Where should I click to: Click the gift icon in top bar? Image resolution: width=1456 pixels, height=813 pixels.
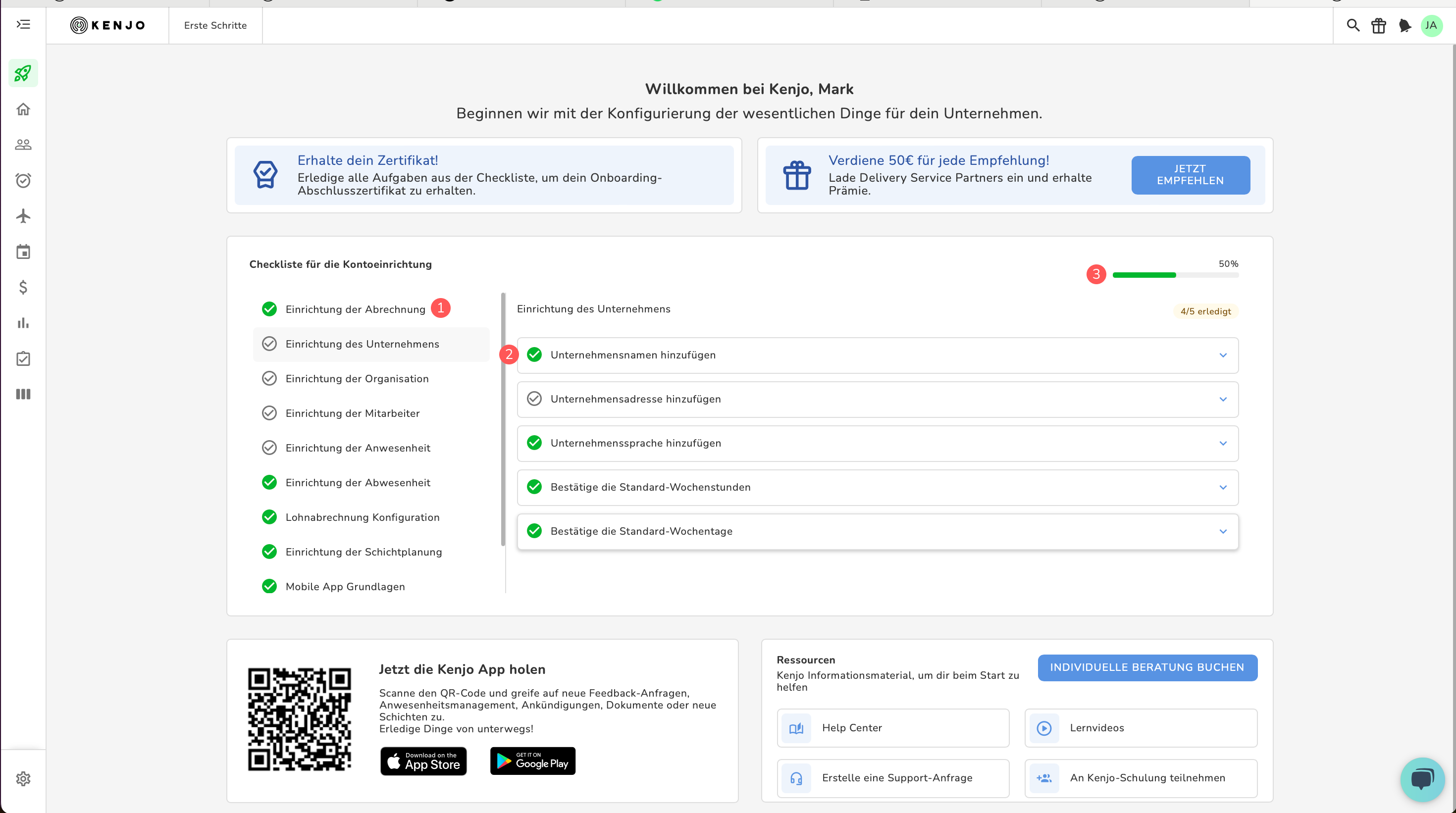click(1379, 25)
